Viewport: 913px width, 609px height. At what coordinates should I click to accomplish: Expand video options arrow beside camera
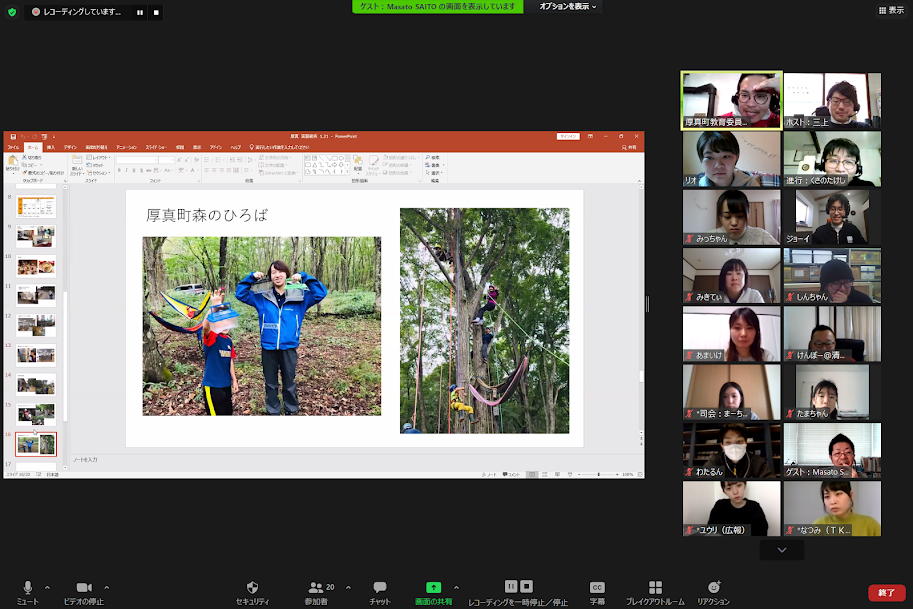pyautogui.click(x=107, y=587)
